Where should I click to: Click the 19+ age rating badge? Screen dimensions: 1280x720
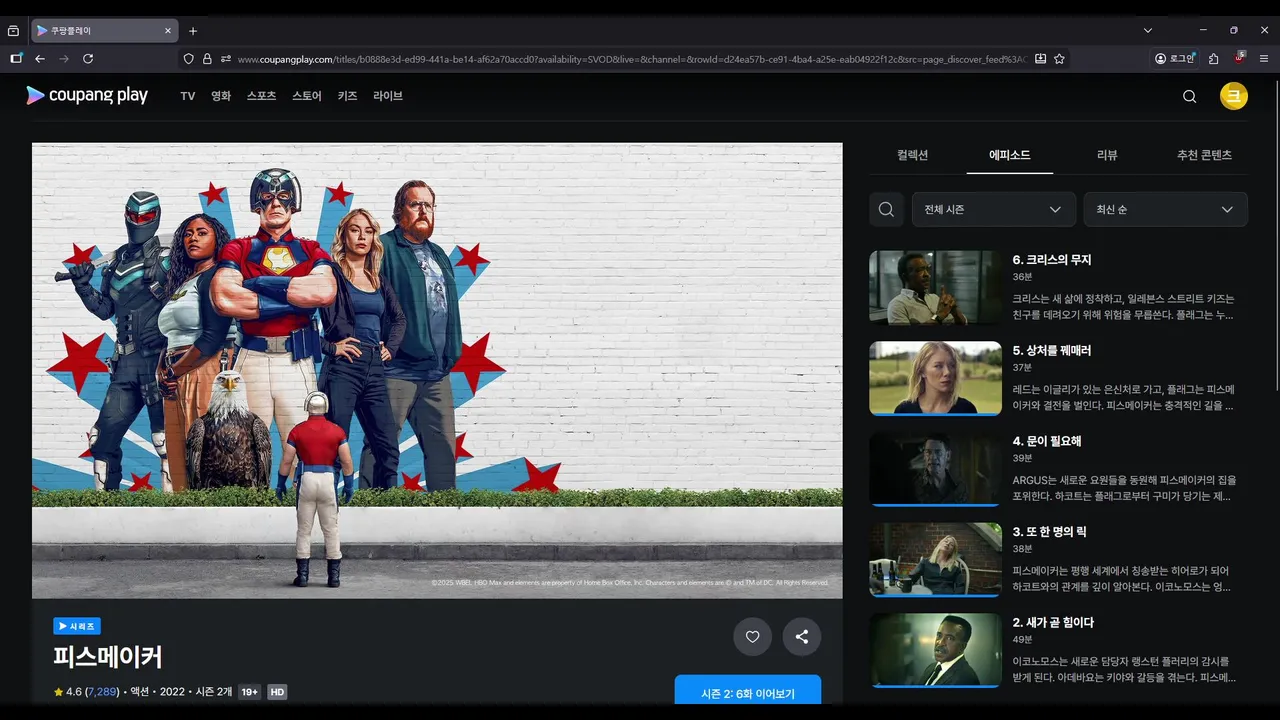click(250, 692)
